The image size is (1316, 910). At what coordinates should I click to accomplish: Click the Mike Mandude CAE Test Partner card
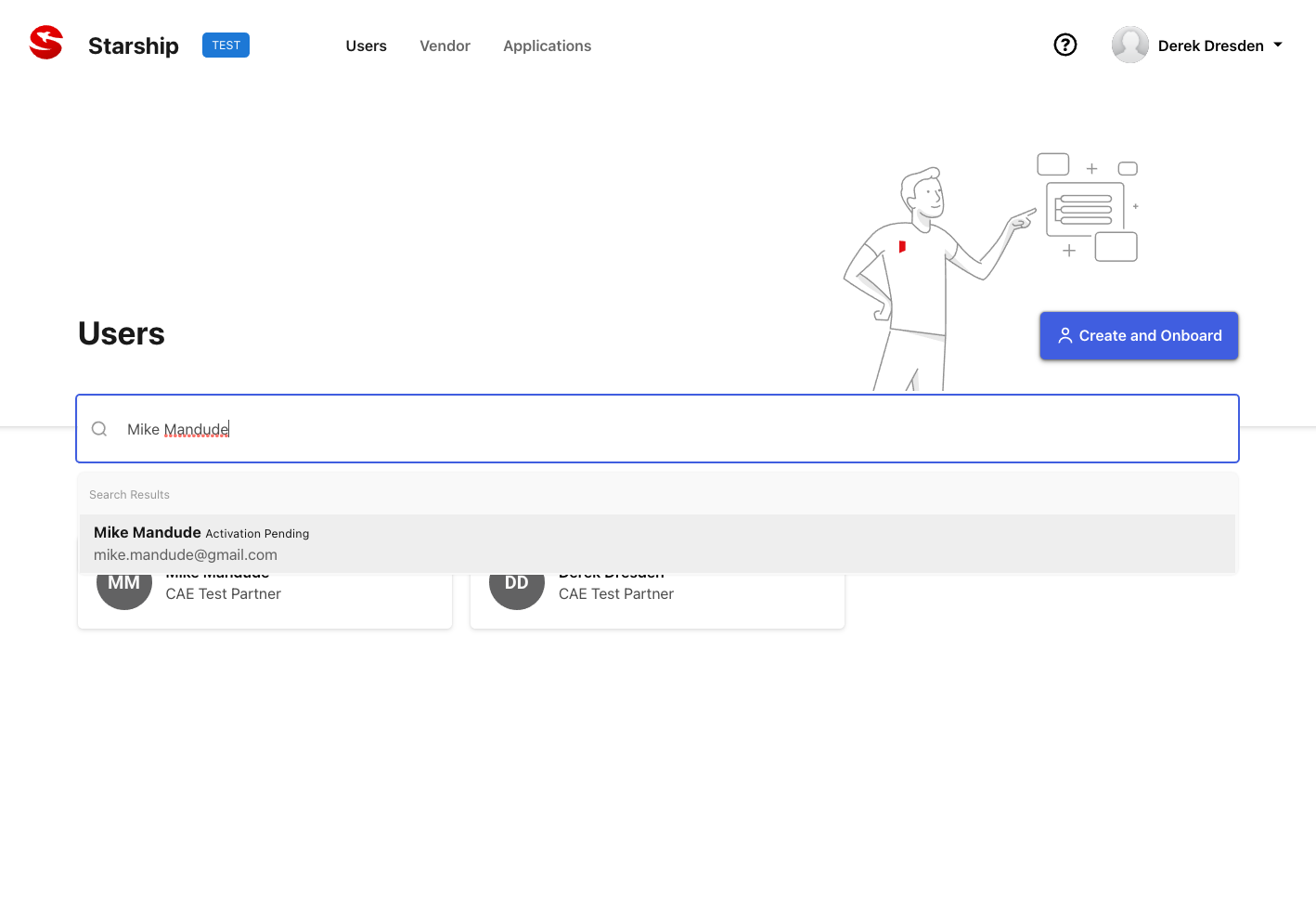(264, 599)
